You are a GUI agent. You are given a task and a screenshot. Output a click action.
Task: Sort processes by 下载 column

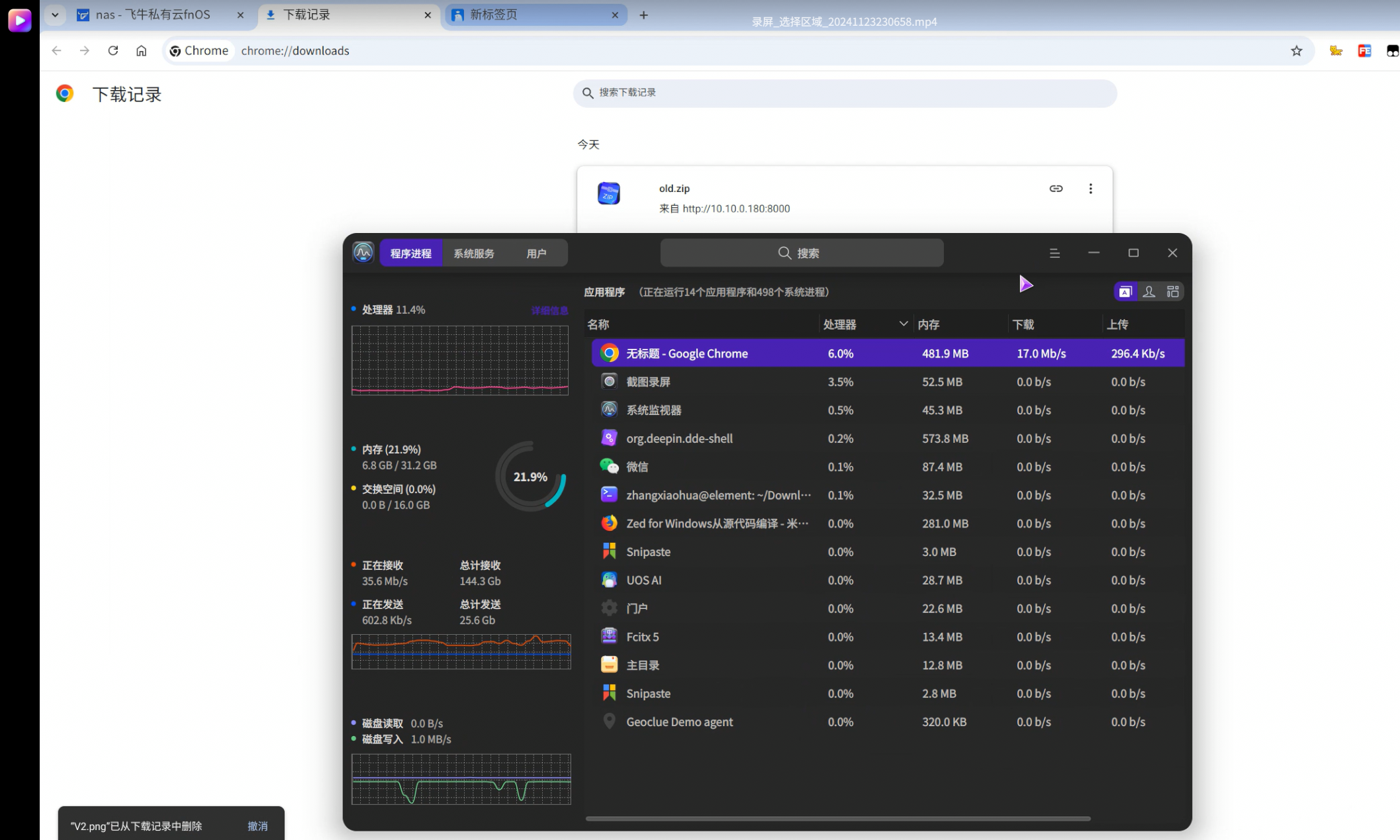[x=1055, y=324]
